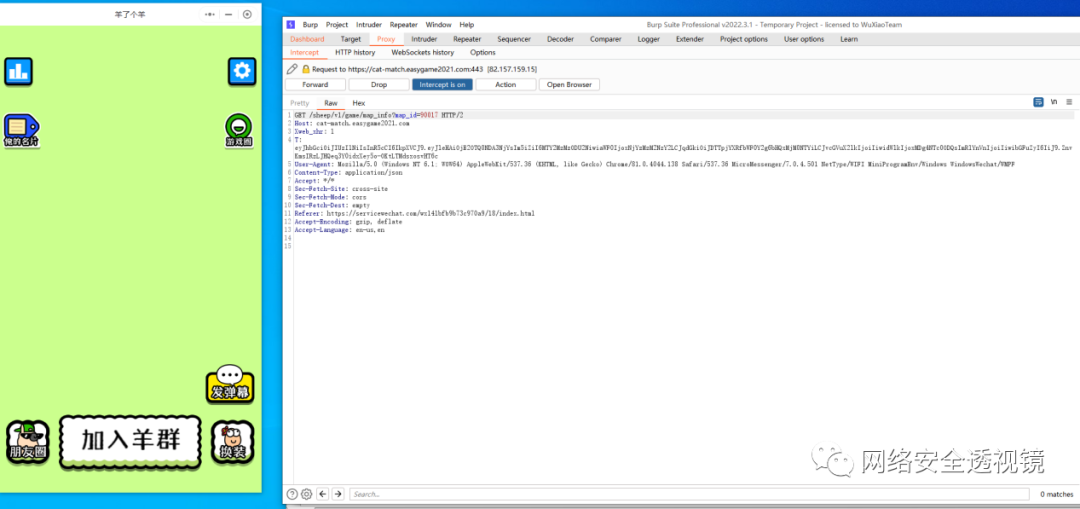Select the Intercept sub-tab
Screen dimensions: 1080x509
(304, 52)
